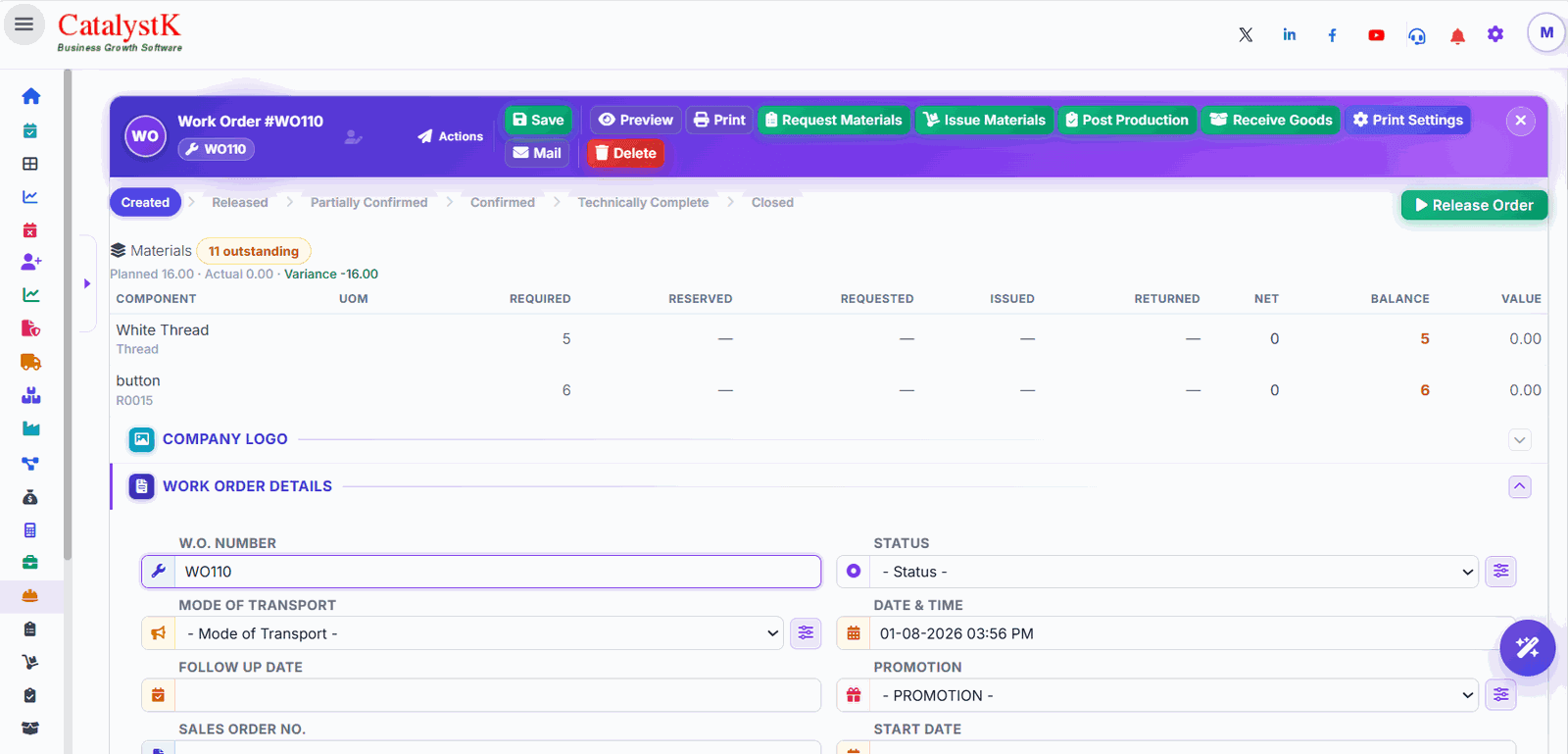Viewport: 1568px width, 754px height.
Task: Open the headset support icon
Action: (x=1417, y=36)
